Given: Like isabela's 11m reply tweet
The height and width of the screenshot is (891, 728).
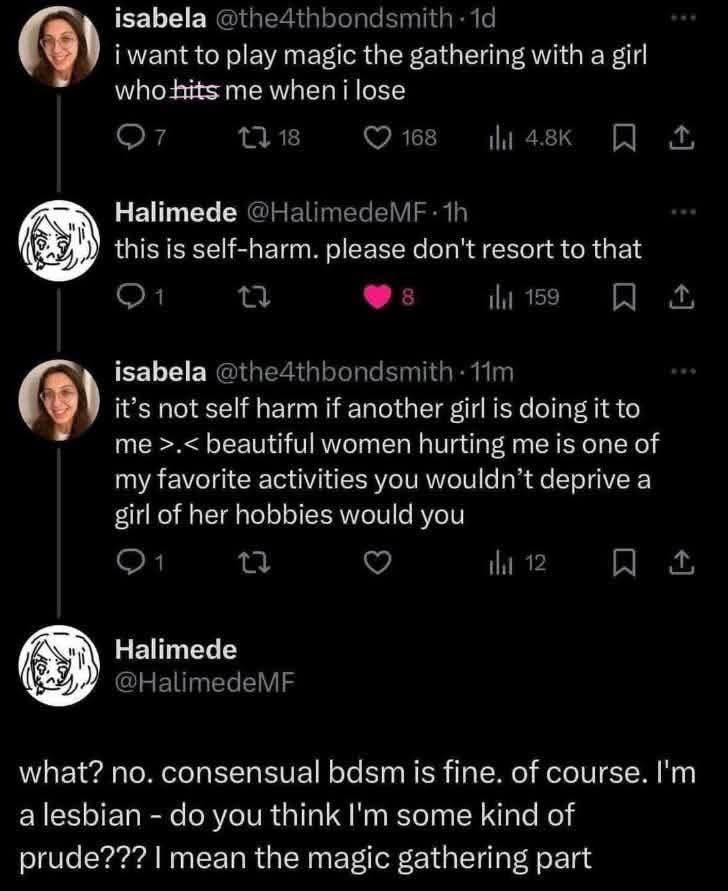Looking at the screenshot, I should point(376,564).
